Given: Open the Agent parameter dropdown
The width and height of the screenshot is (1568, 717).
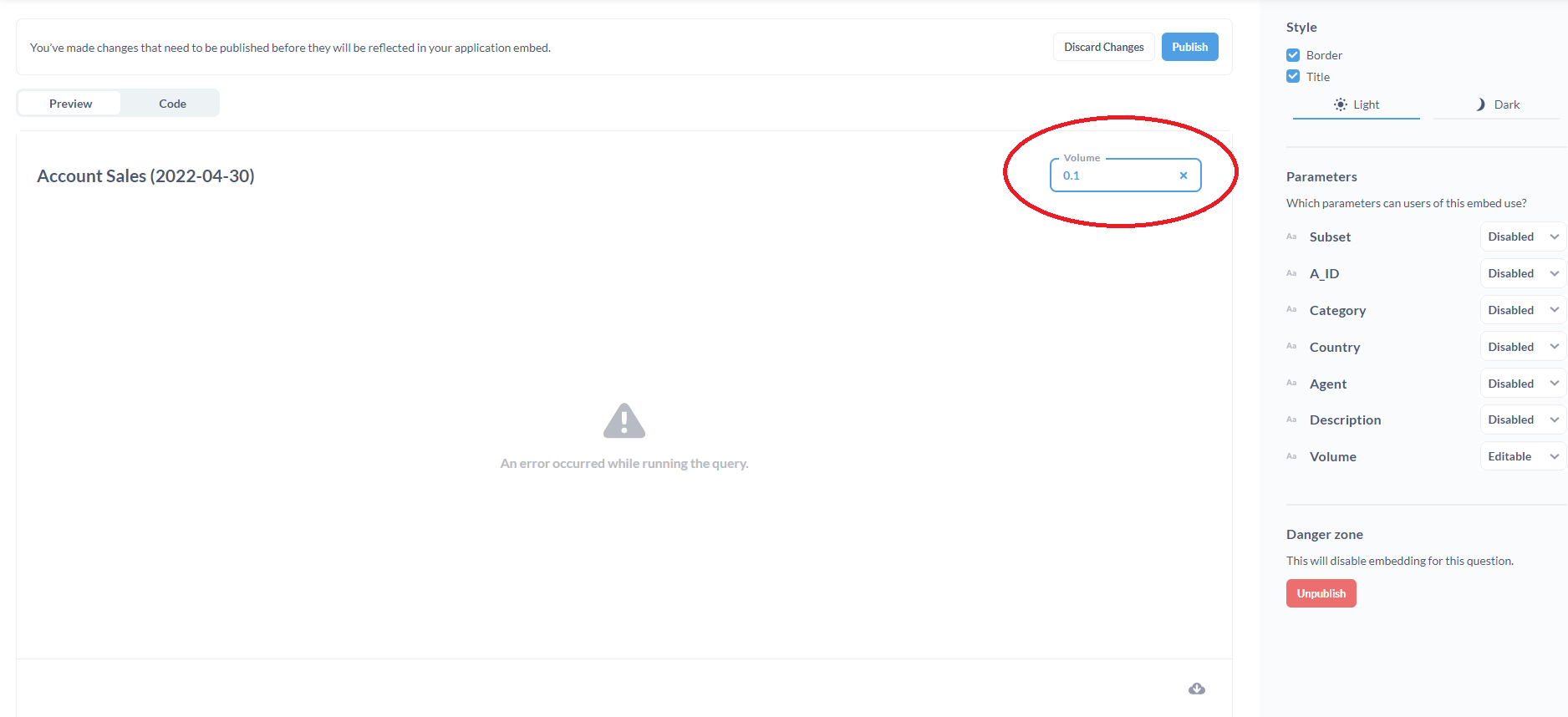Looking at the screenshot, I should tap(1523, 384).
